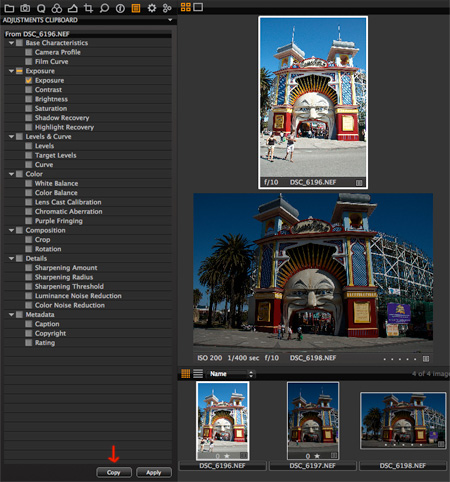The image size is (450, 482).
Task: Click adjustments icon on DSC_6198.NEF viewer label
Action: 426,359
